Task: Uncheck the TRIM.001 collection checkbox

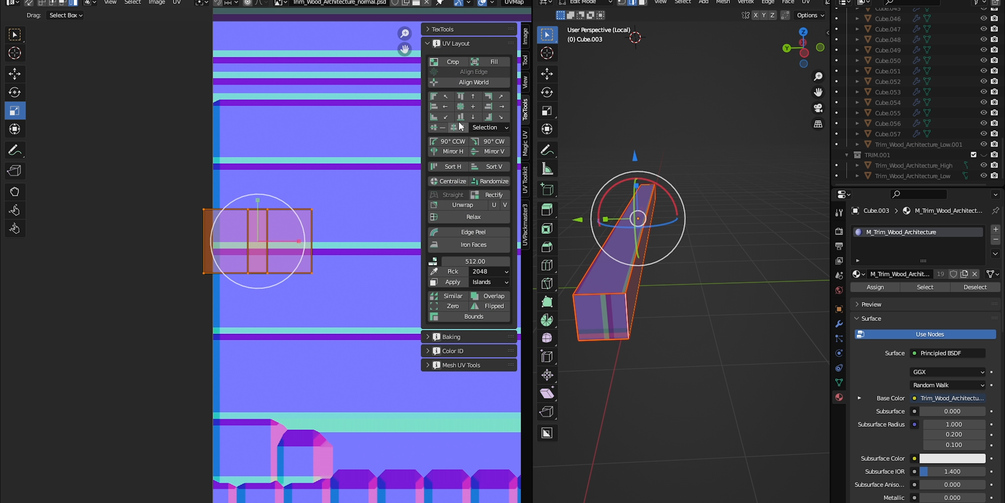Action: click(974, 155)
